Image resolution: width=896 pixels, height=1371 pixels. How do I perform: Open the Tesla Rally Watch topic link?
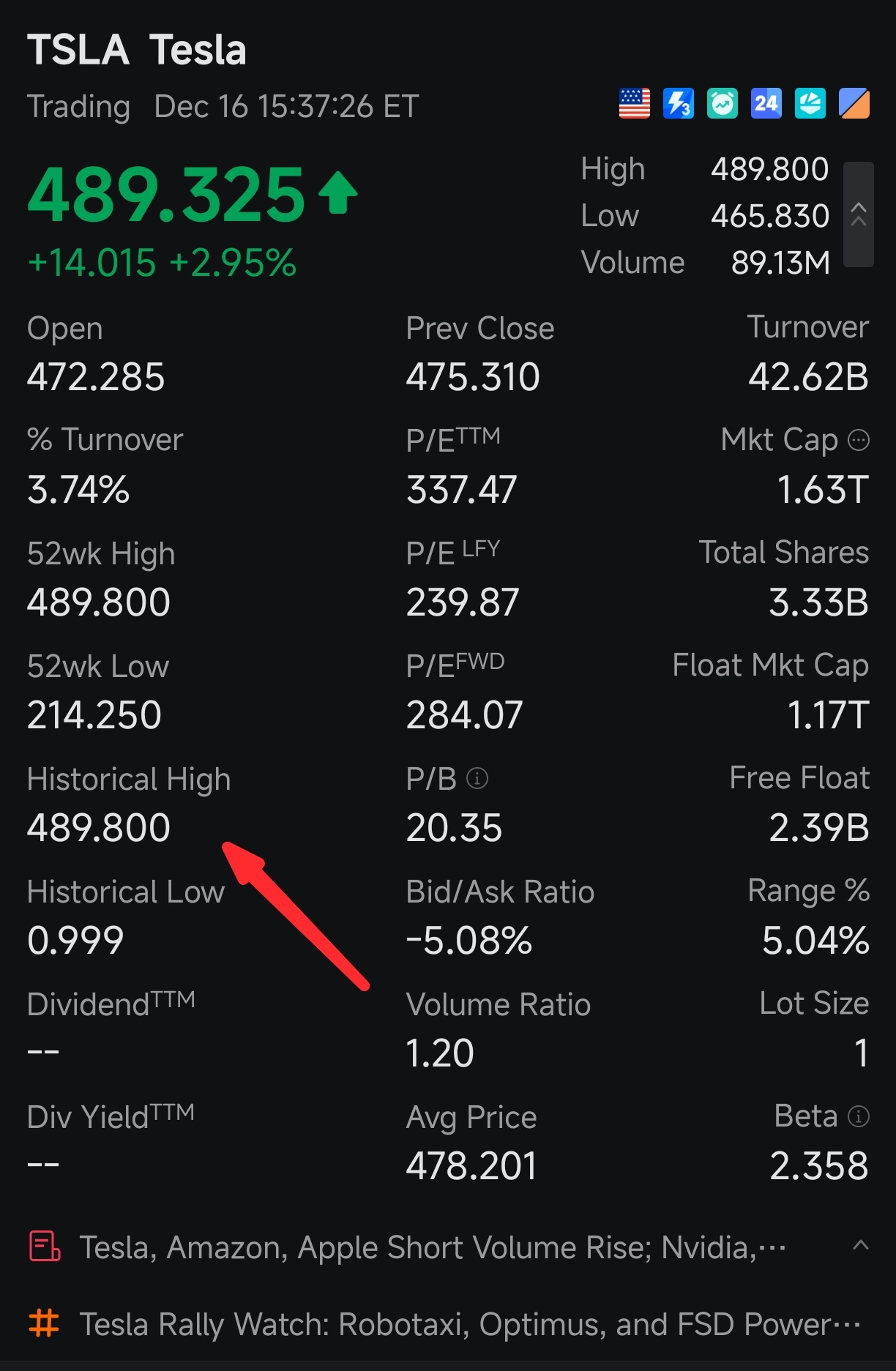[x=468, y=1324]
